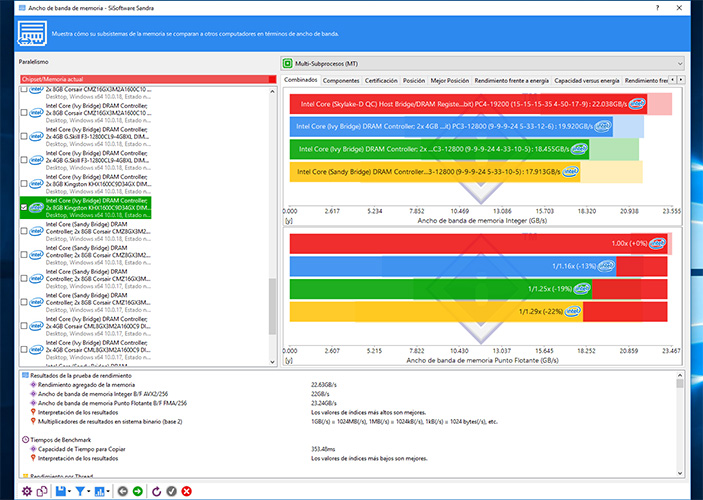Screen dimensions: 703x500
Task: Select the Combinados tab
Action: tap(301, 80)
